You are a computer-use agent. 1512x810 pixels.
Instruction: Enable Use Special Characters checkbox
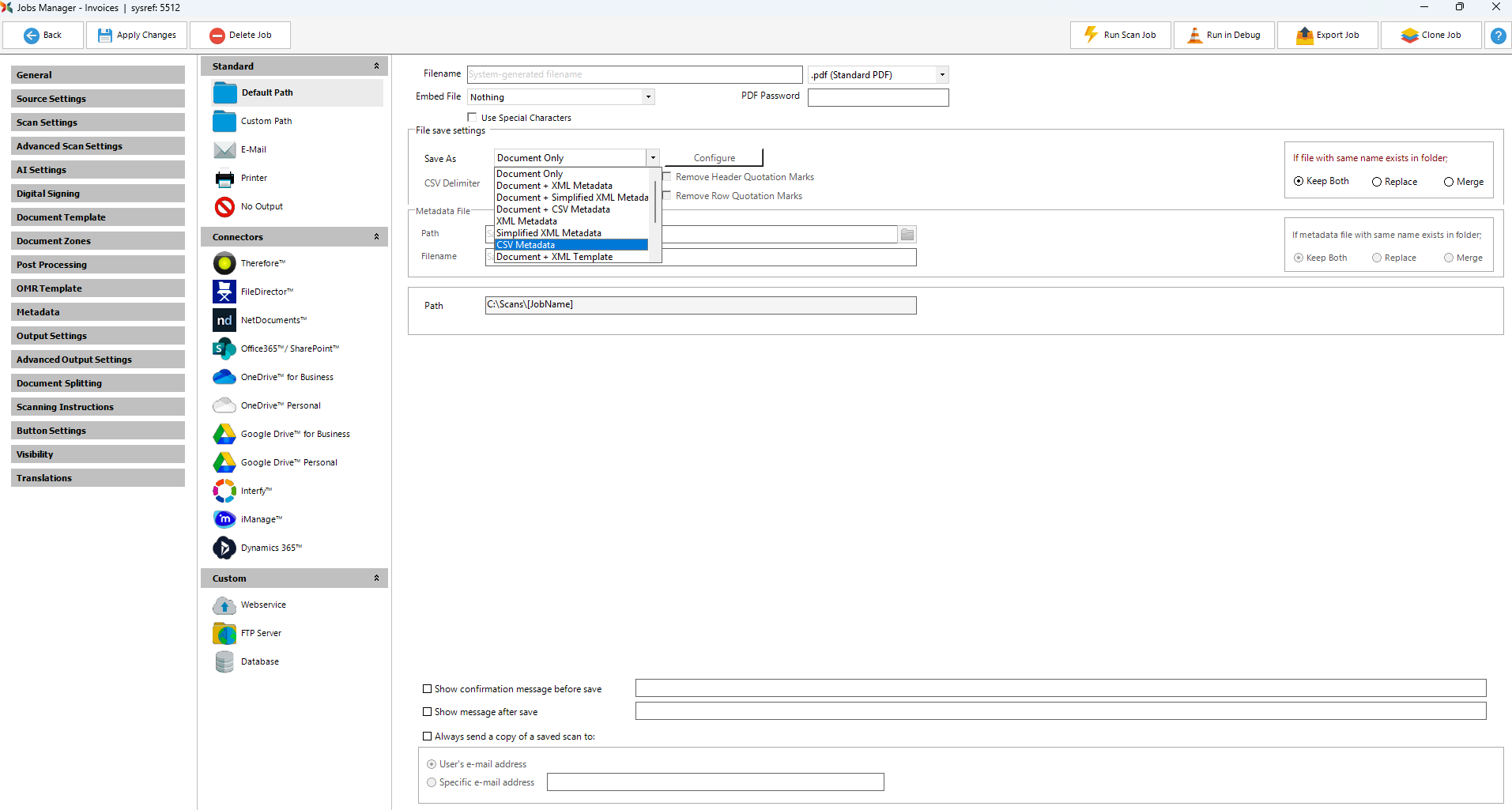[x=473, y=118]
